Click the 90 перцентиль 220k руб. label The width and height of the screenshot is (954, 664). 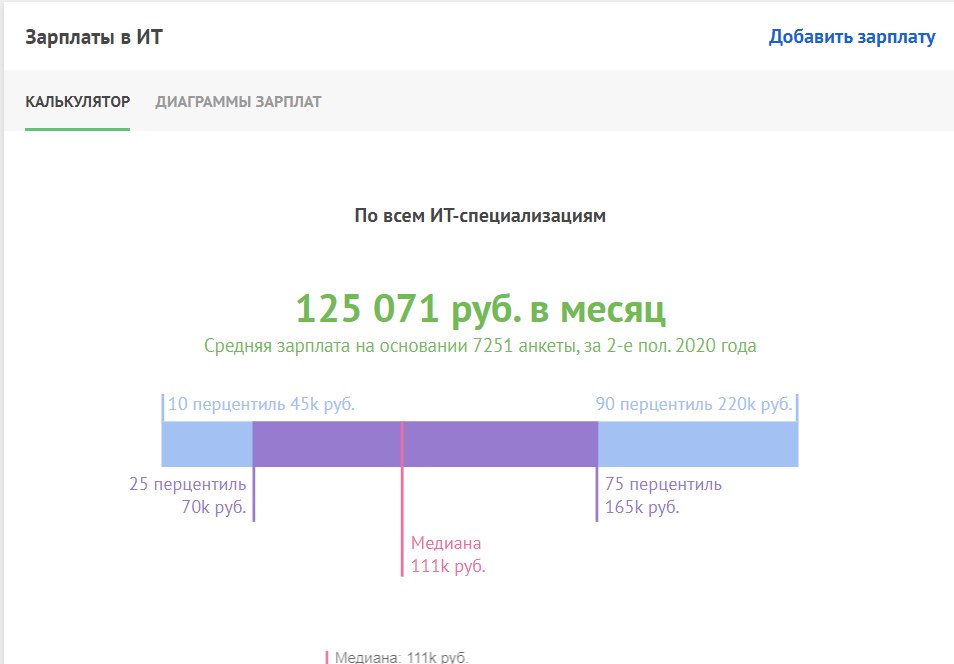[694, 404]
